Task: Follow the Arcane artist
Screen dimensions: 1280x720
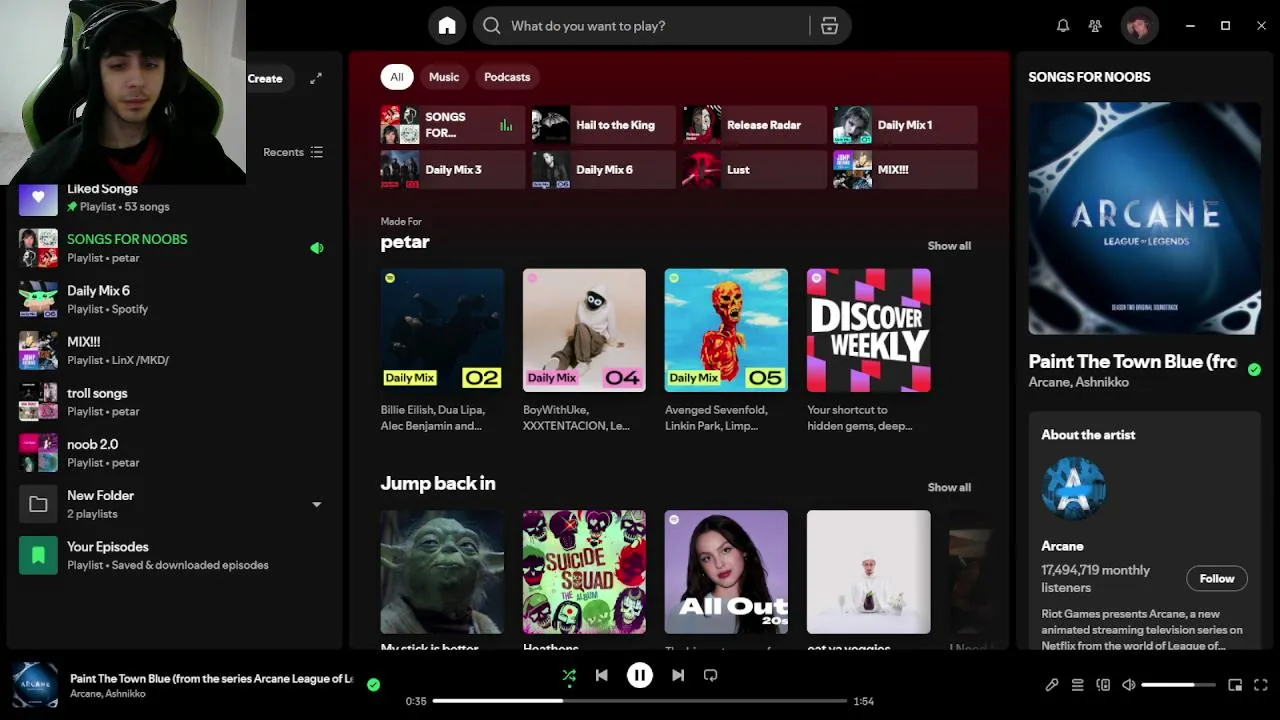Action: pyautogui.click(x=1217, y=579)
